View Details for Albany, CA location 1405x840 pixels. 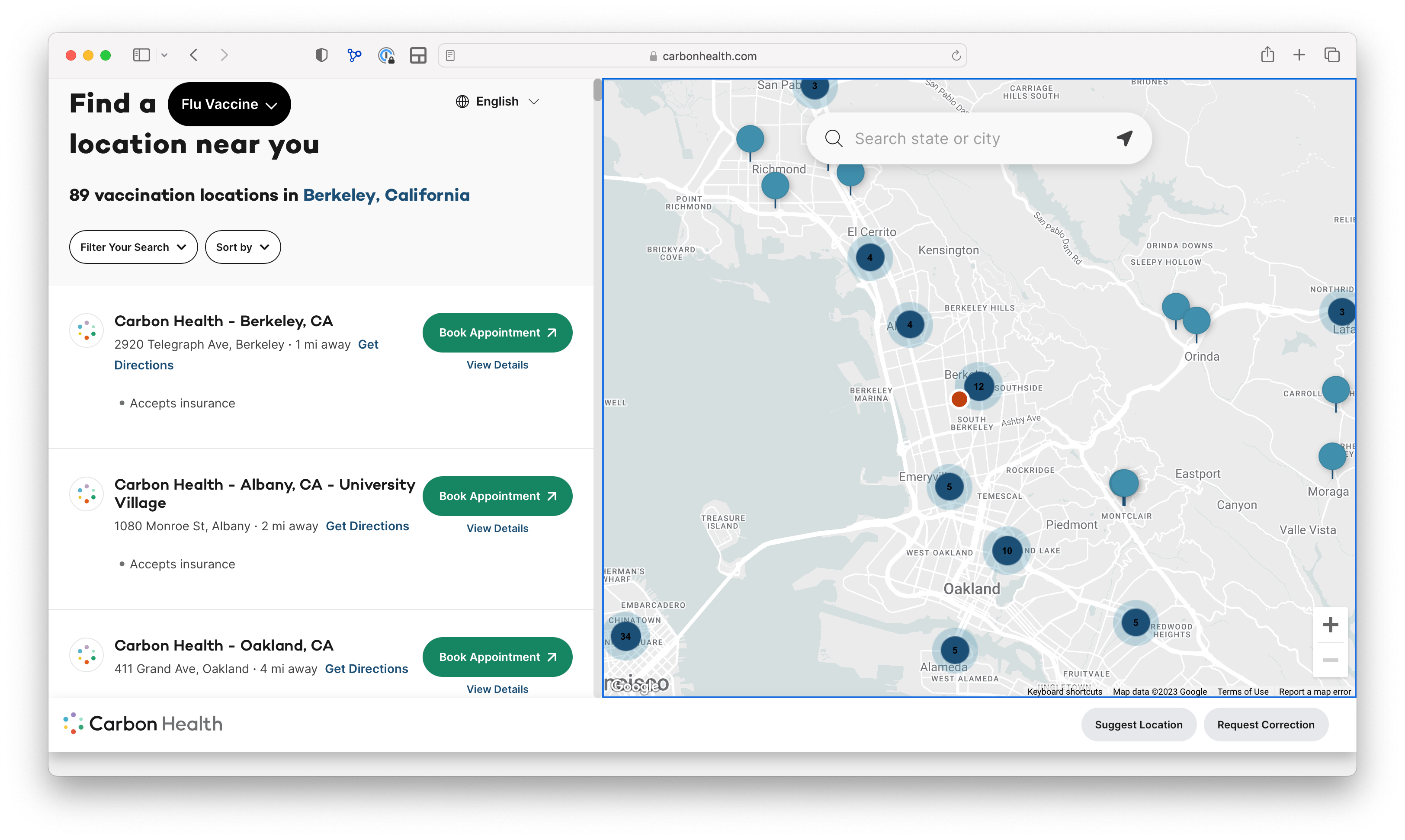pyautogui.click(x=497, y=528)
